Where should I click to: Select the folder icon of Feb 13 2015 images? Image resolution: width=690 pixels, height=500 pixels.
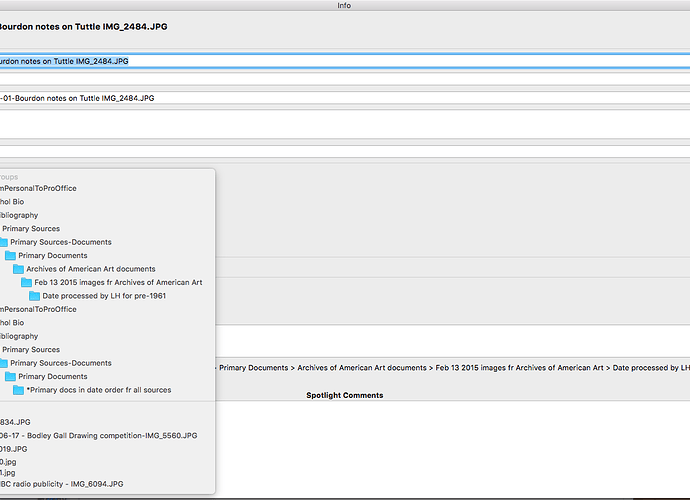tap(26, 283)
